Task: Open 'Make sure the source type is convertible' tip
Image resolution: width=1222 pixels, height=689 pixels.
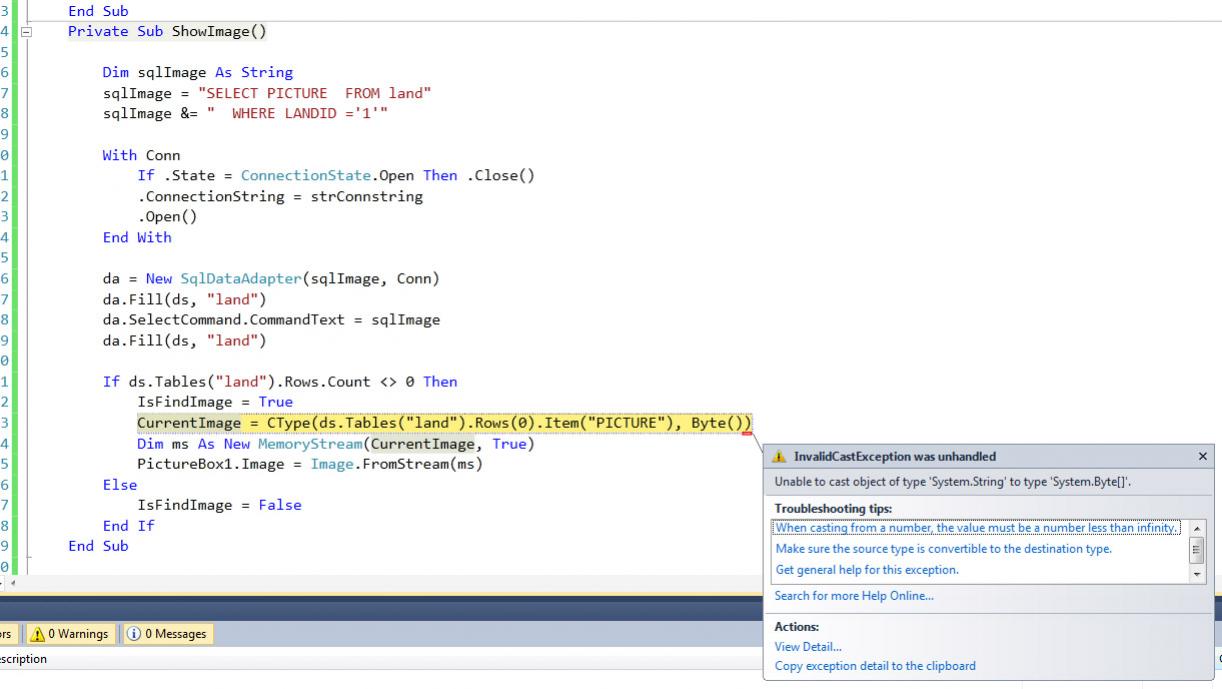Action: (x=943, y=549)
